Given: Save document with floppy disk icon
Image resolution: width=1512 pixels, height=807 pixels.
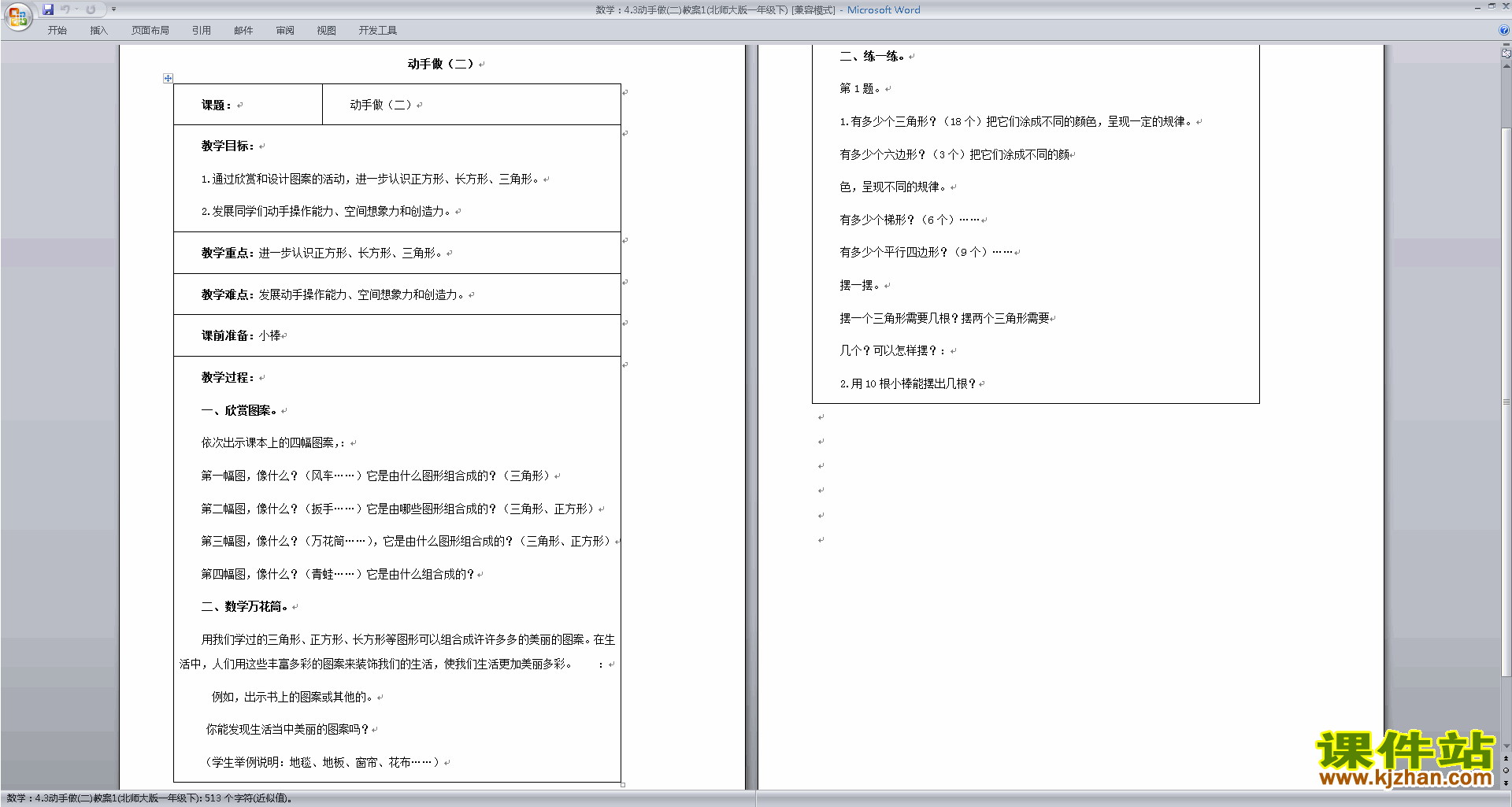Looking at the screenshot, I should click(x=48, y=9).
